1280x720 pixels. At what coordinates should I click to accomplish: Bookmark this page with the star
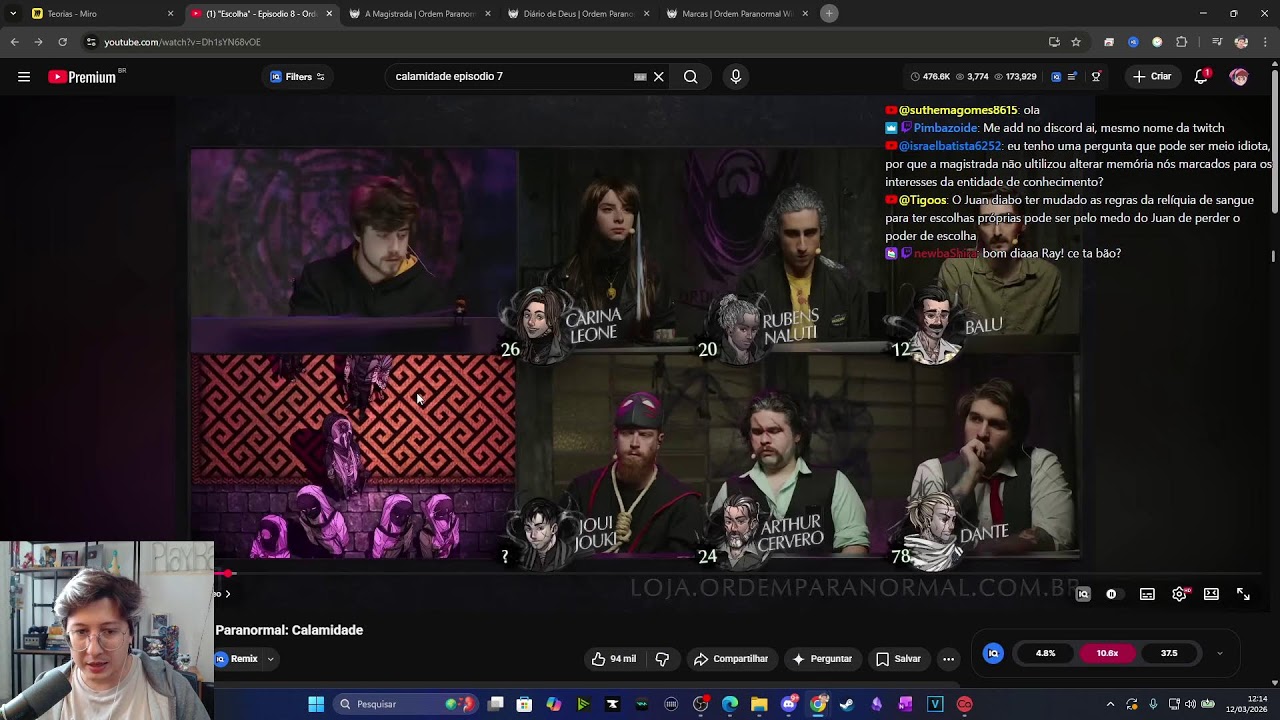click(x=1076, y=42)
